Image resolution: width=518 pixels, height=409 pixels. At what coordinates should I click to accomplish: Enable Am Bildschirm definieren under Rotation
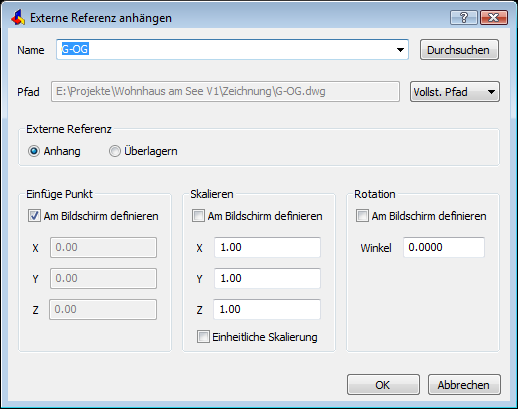362,216
